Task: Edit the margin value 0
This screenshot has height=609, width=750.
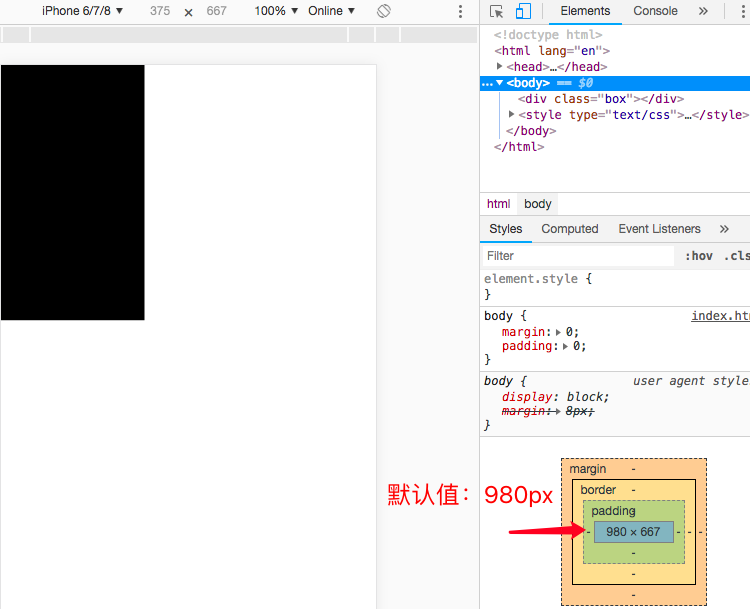Action: [569, 332]
